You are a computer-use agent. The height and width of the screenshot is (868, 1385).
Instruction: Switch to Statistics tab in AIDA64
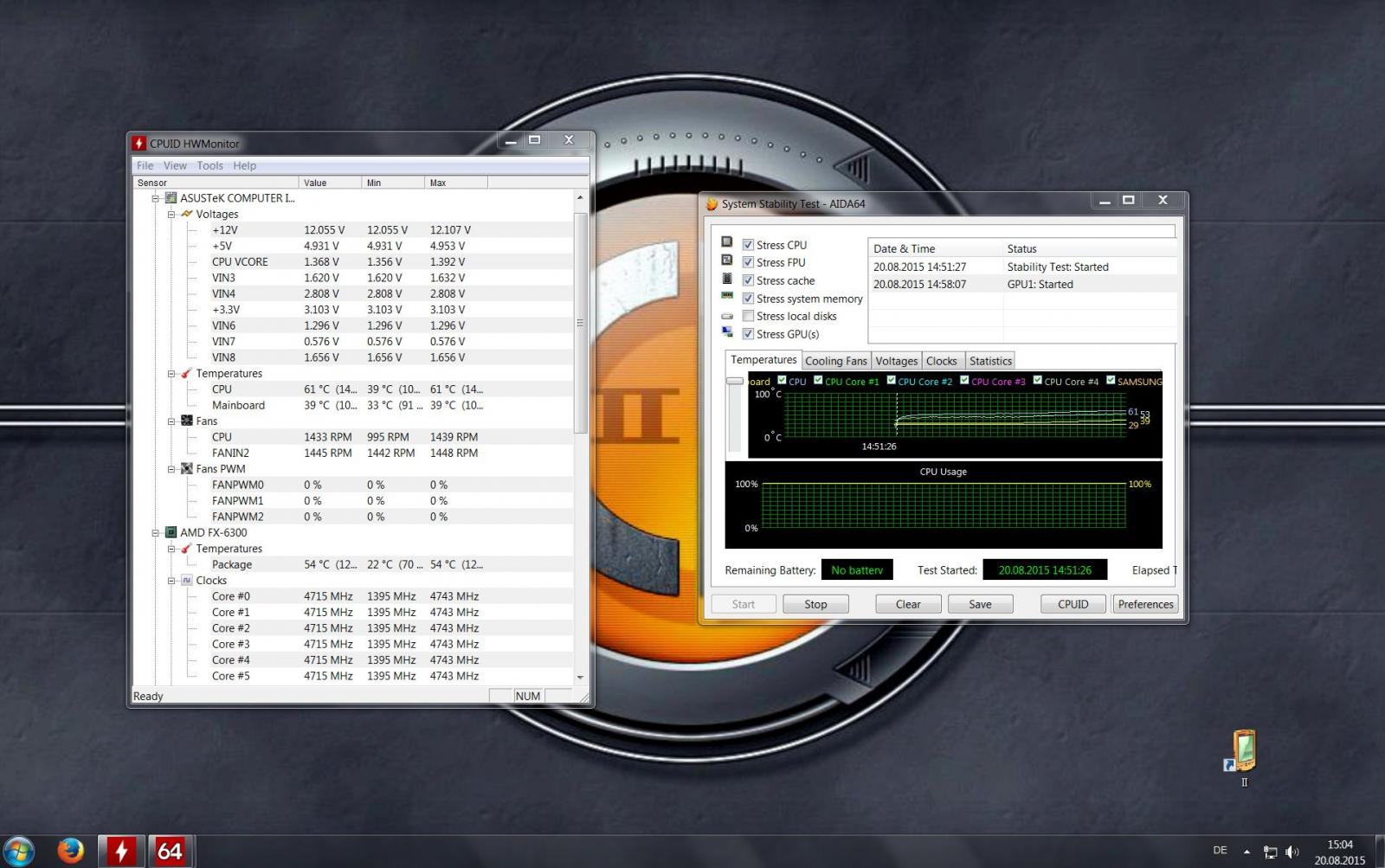(990, 361)
